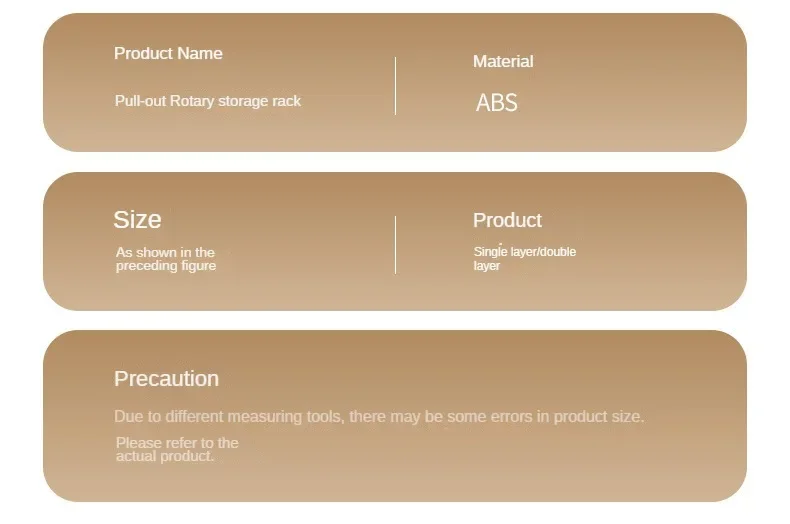This screenshot has width=790, height=524.
Task: Click the Precaution heading
Action: click(166, 379)
